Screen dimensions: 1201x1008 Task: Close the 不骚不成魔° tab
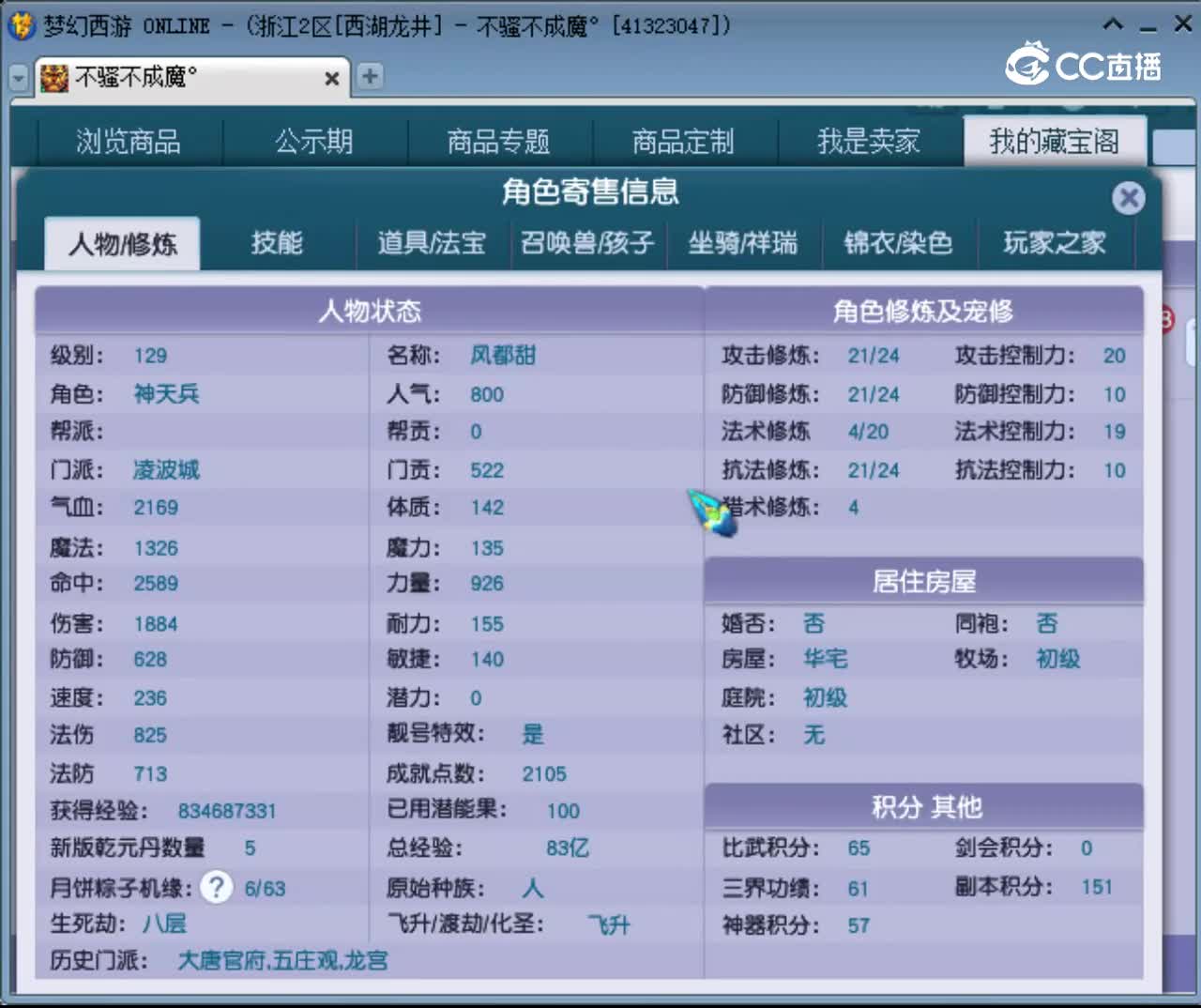pyautogui.click(x=331, y=79)
